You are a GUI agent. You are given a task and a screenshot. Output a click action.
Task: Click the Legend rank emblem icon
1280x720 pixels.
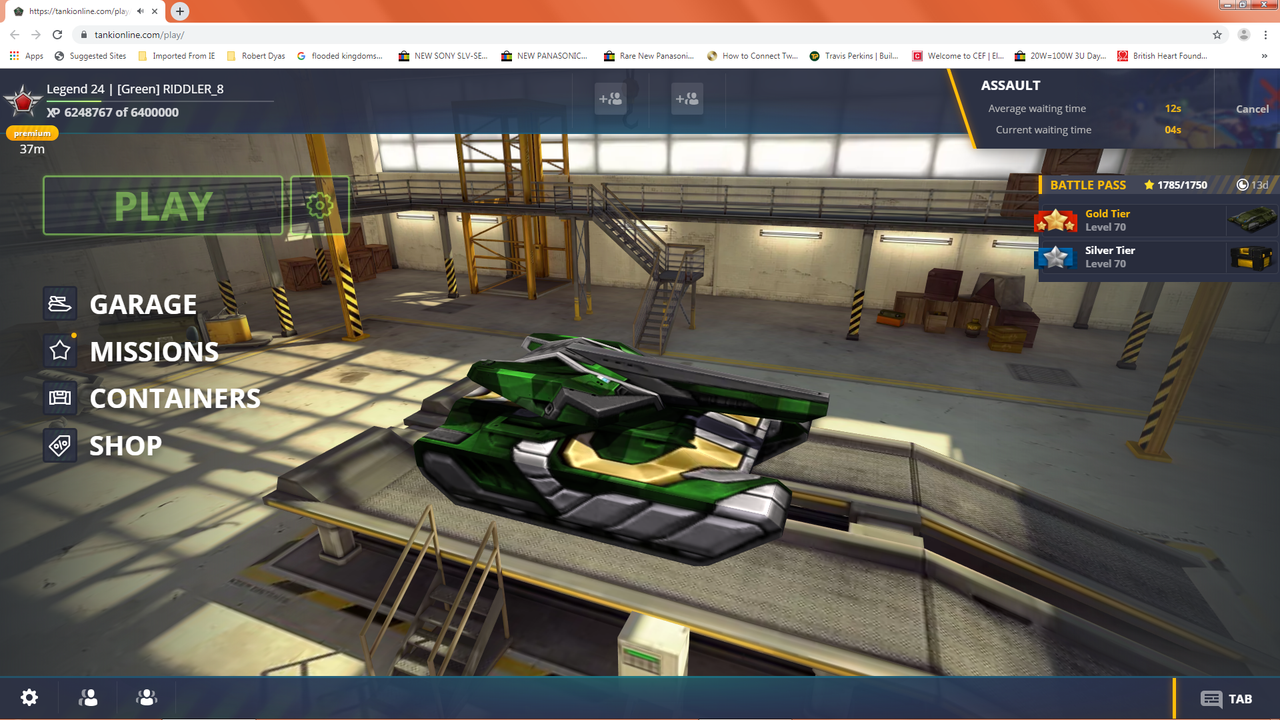(x=22, y=101)
